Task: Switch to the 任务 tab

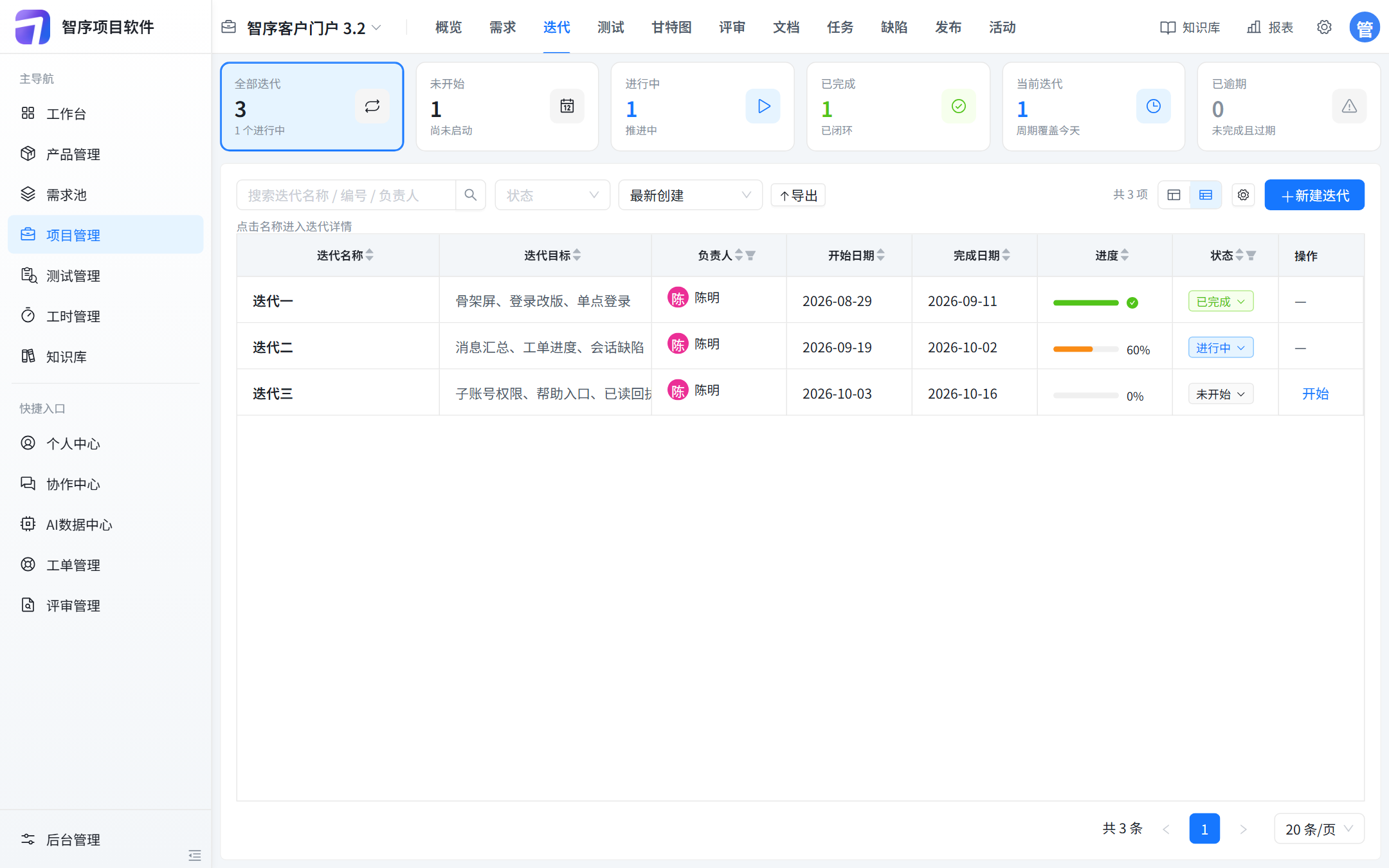Action: pos(840,27)
